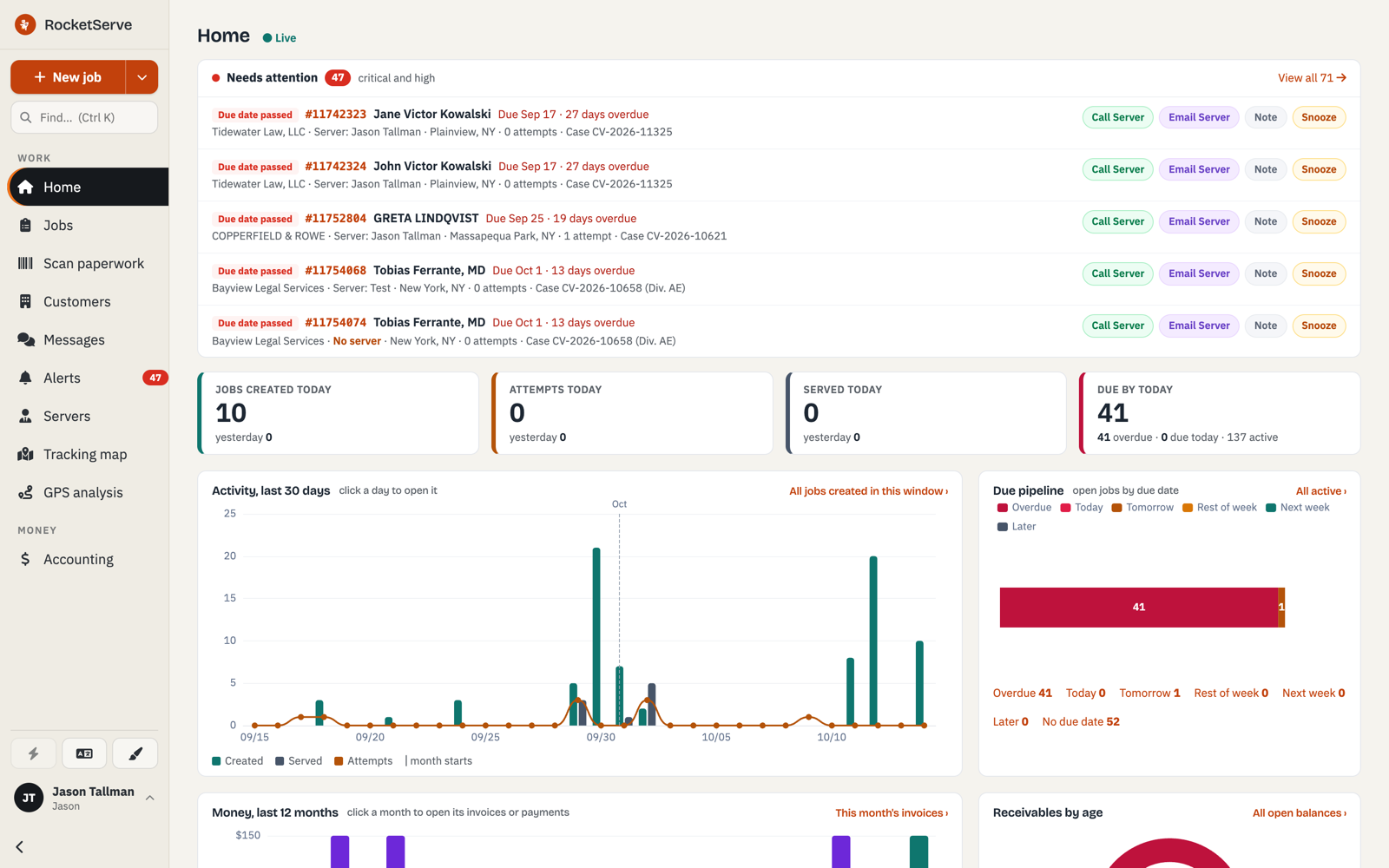Snooze job #11754068
This screenshot has width=1389, height=868.
coord(1319,273)
